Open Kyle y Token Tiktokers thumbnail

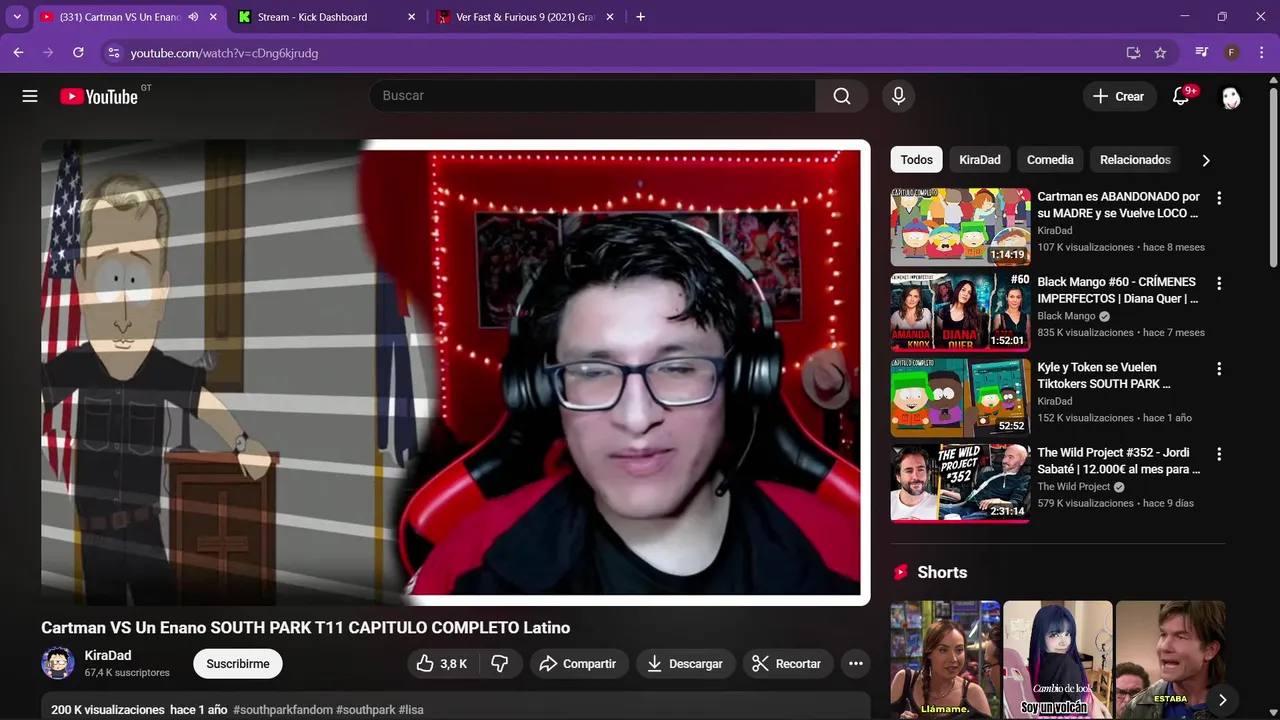(x=960, y=397)
